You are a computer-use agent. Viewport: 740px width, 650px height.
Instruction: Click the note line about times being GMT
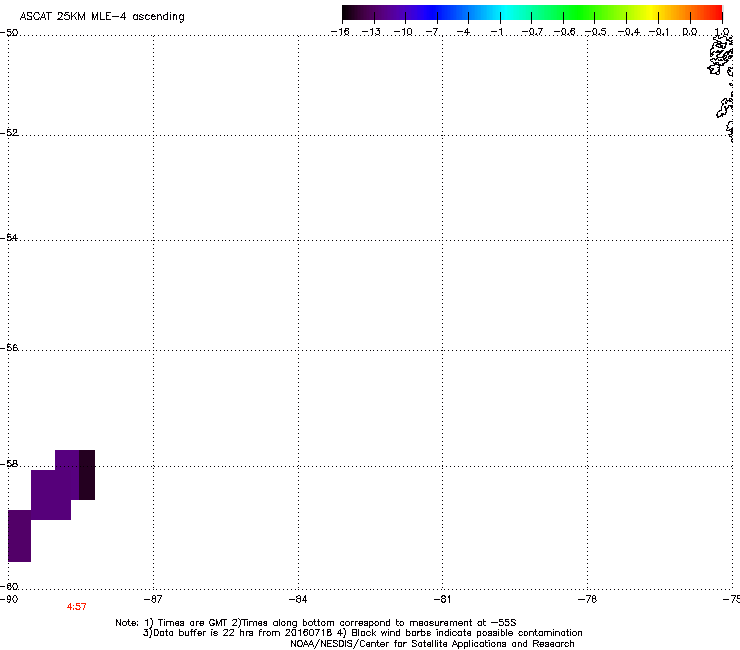(x=316, y=623)
